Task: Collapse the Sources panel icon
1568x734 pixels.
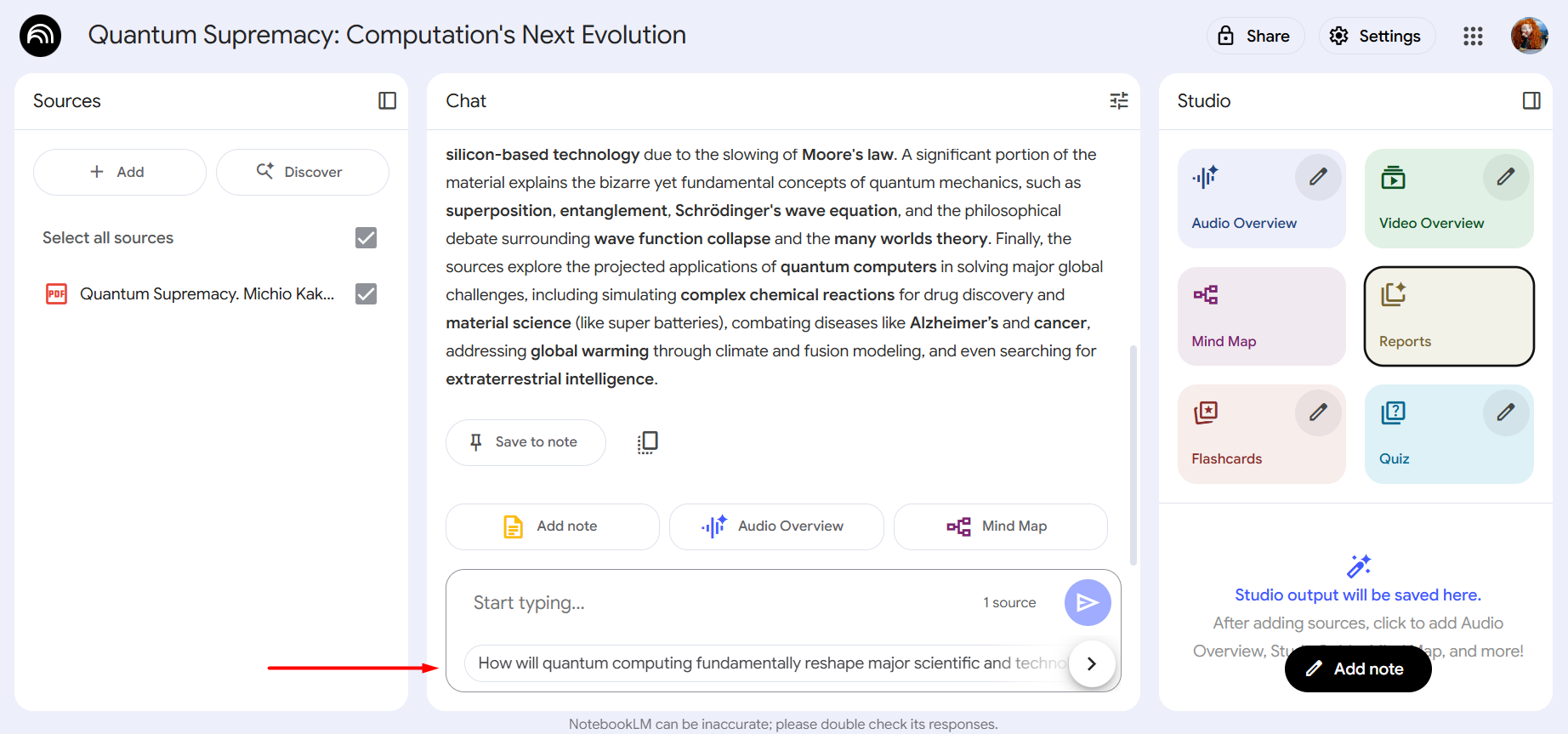Action: point(387,101)
